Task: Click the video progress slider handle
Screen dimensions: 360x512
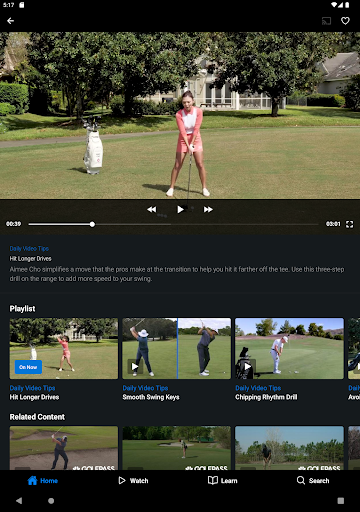Action: point(92,224)
